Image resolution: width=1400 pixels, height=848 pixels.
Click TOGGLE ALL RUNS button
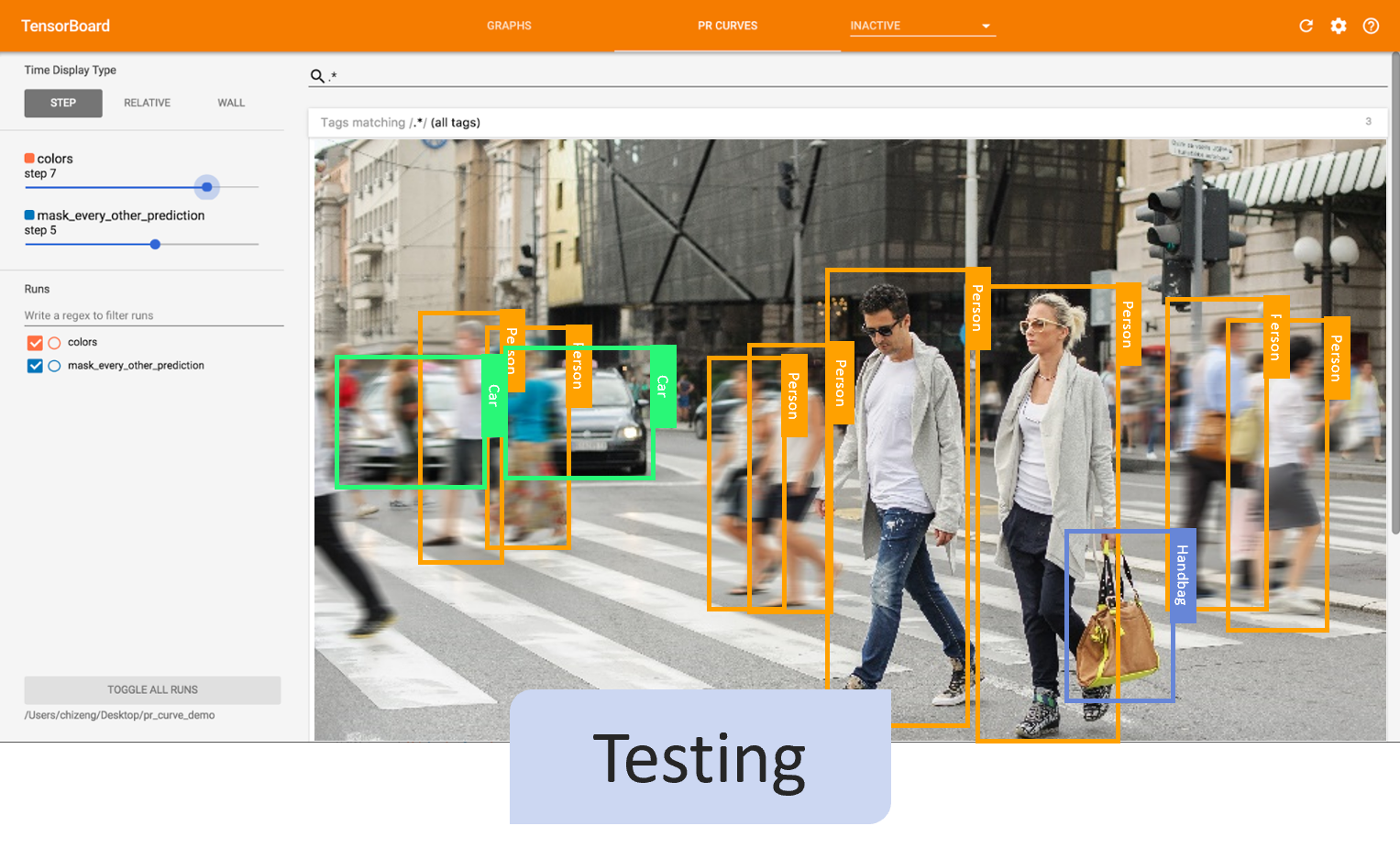tap(152, 690)
